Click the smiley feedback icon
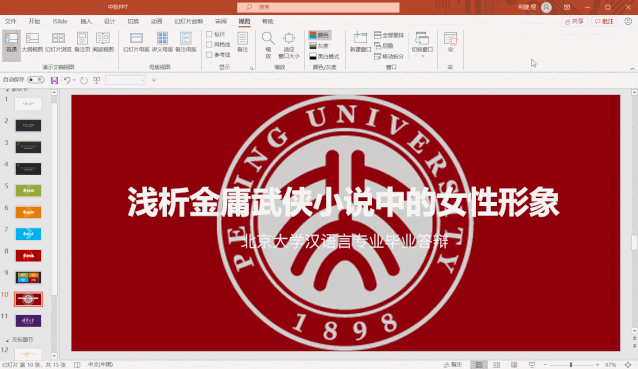Image resolution: width=638 pixels, height=369 pixels. click(x=628, y=21)
